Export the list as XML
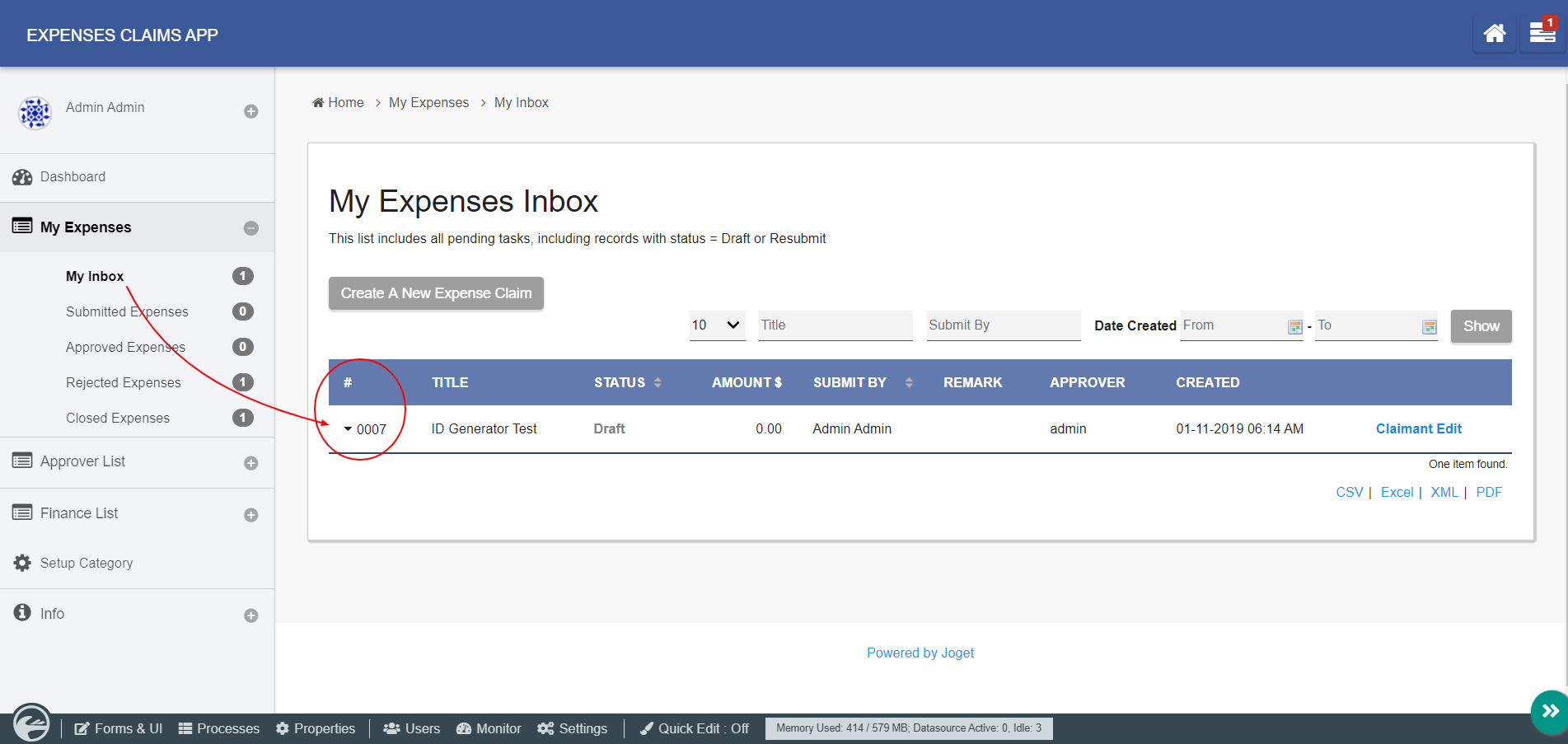The width and height of the screenshot is (1568, 744). [x=1444, y=492]
